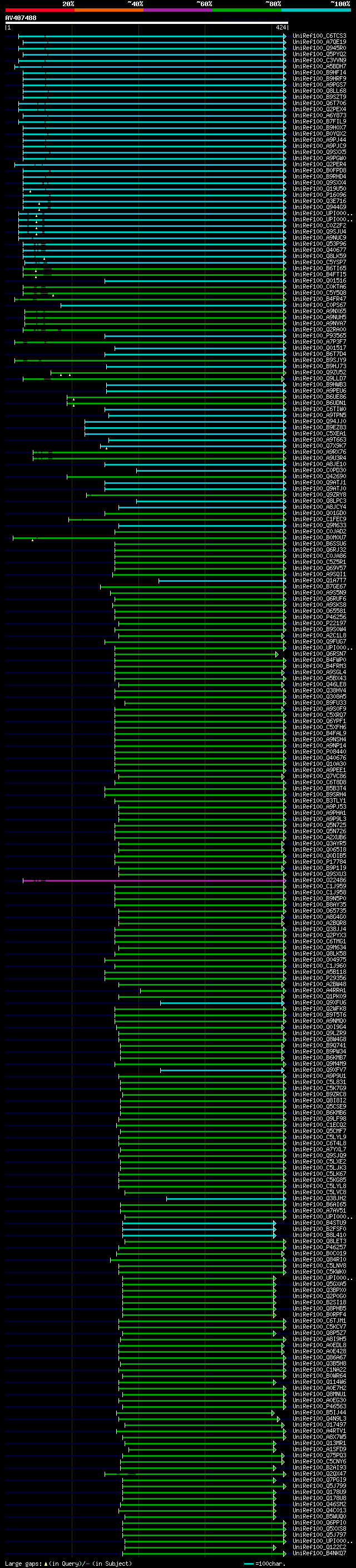Select the UniRef100_Q944G9 label
356x1568 pixels.
[319, 207]
